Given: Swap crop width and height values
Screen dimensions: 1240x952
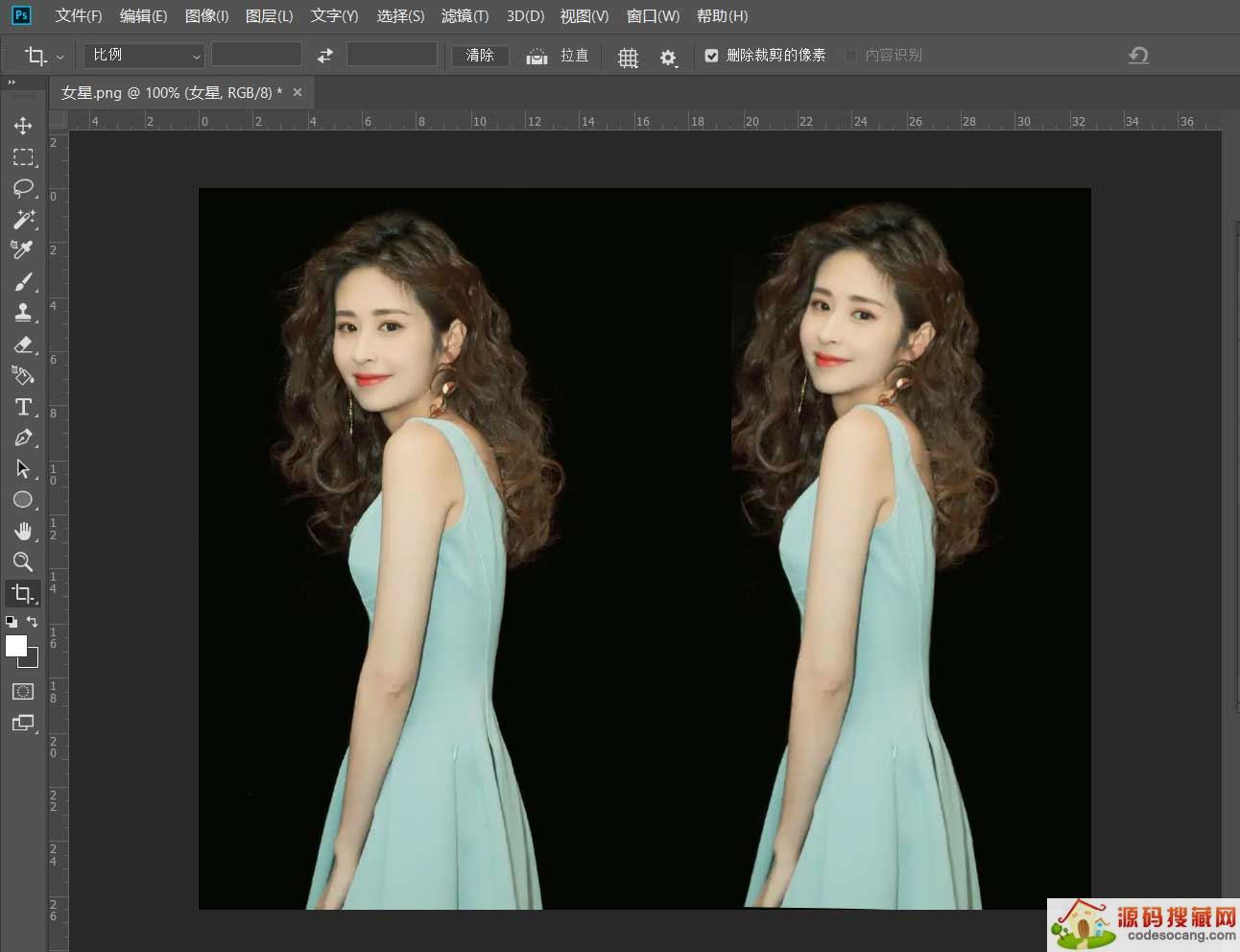Looking at the screenshot, I should [x=325, y=55].
